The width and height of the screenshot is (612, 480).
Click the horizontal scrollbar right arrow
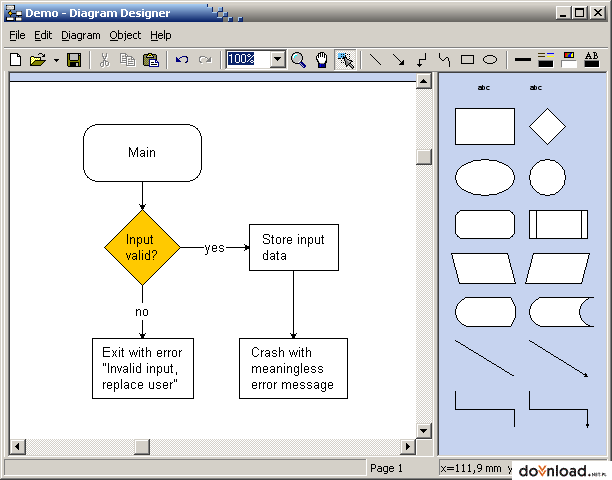coord(408,446)
